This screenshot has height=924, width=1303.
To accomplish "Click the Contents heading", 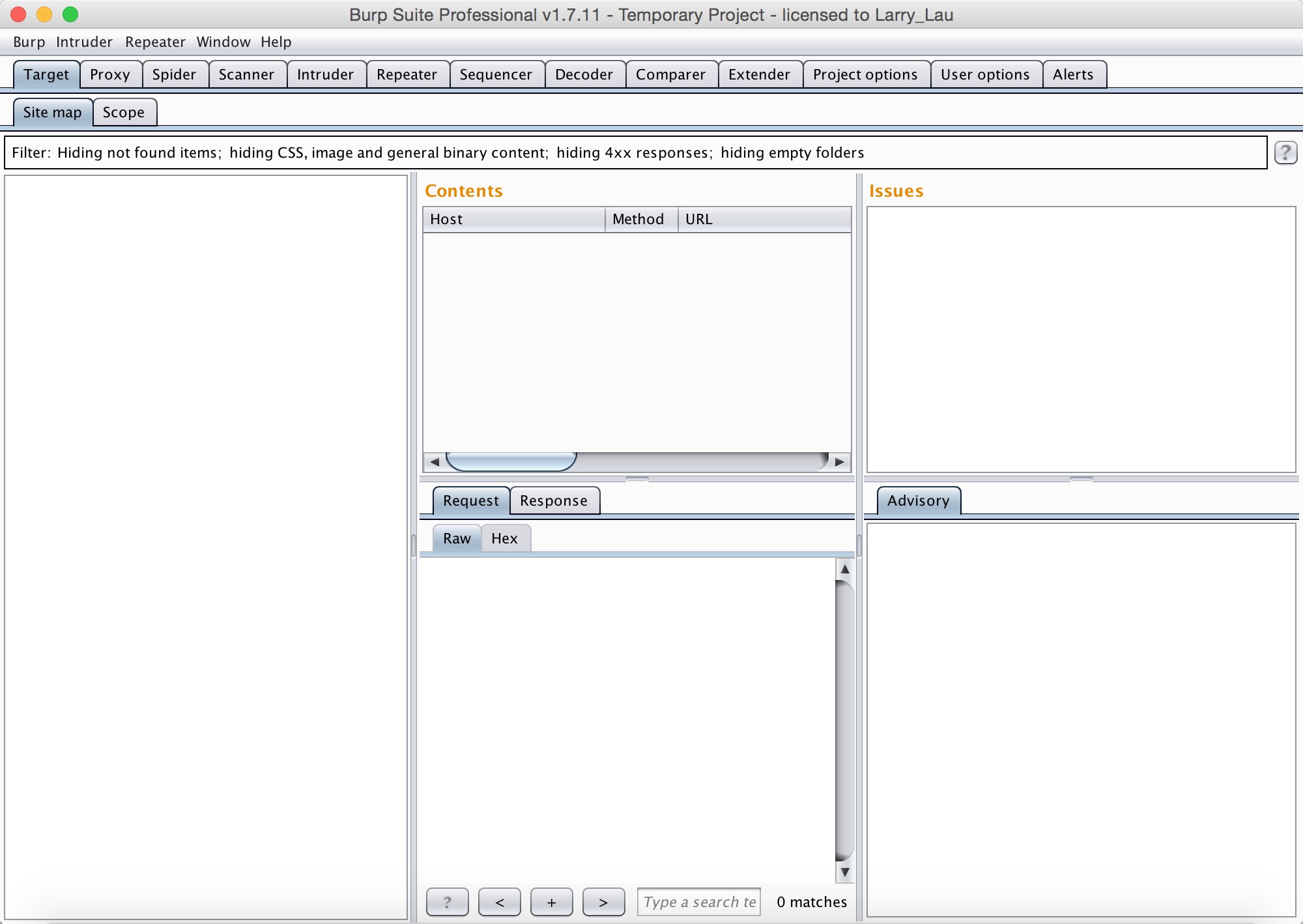I will [464, 191].
